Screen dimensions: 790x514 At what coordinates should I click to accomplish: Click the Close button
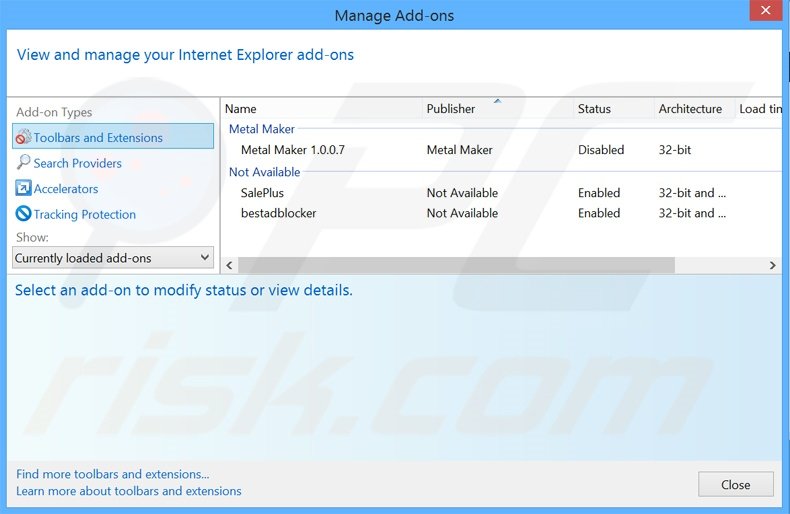click(736, 484)
